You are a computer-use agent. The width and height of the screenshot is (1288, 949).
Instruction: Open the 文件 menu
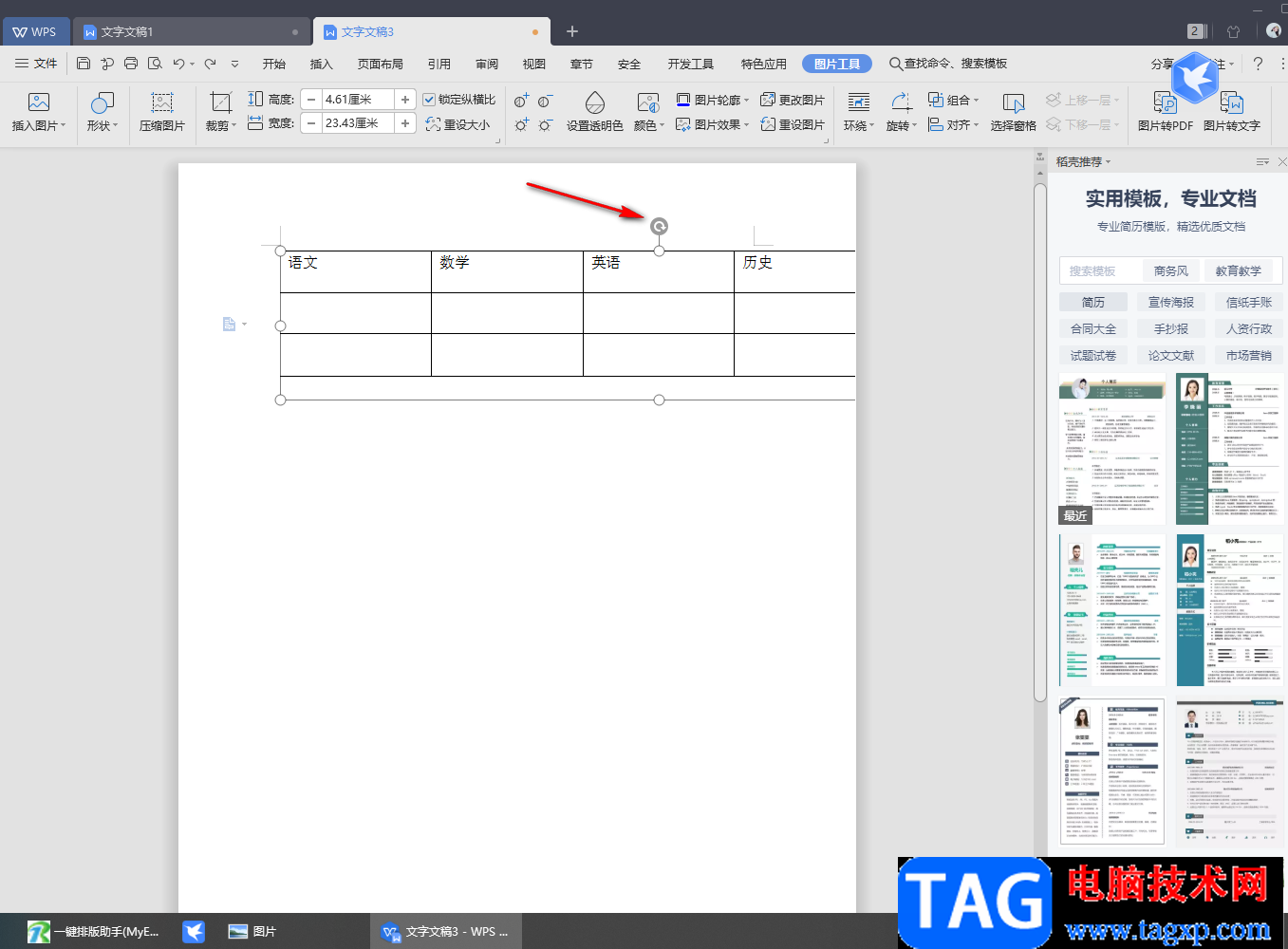tap(36, 64)
